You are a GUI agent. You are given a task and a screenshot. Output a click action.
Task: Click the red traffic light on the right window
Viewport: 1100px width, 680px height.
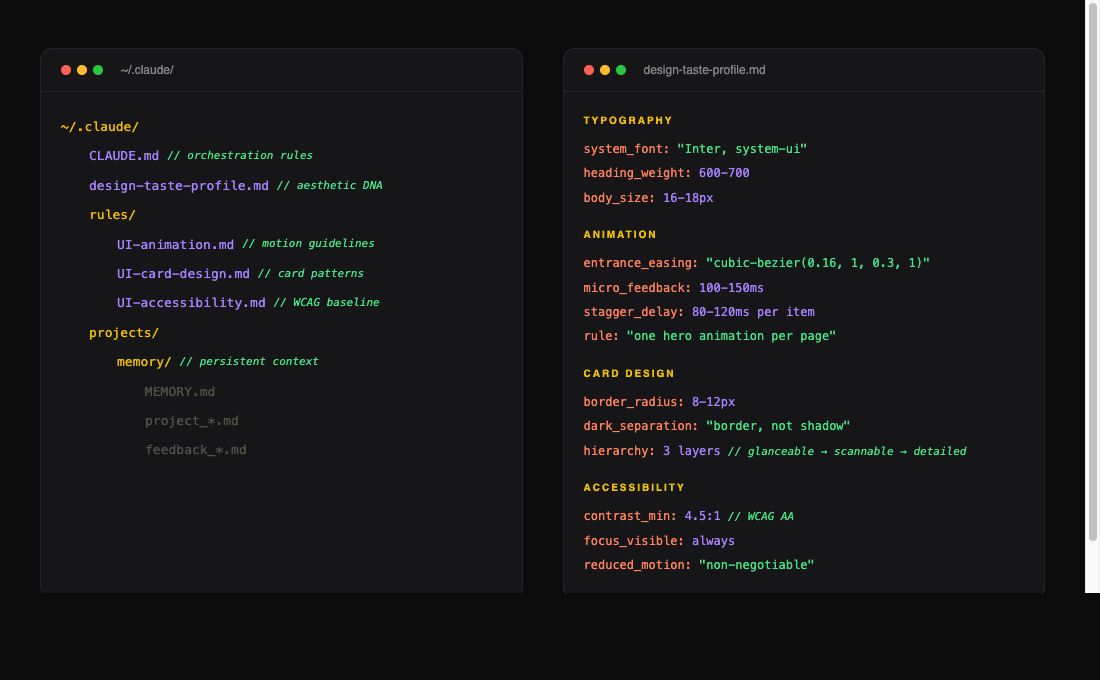point(589,70)
